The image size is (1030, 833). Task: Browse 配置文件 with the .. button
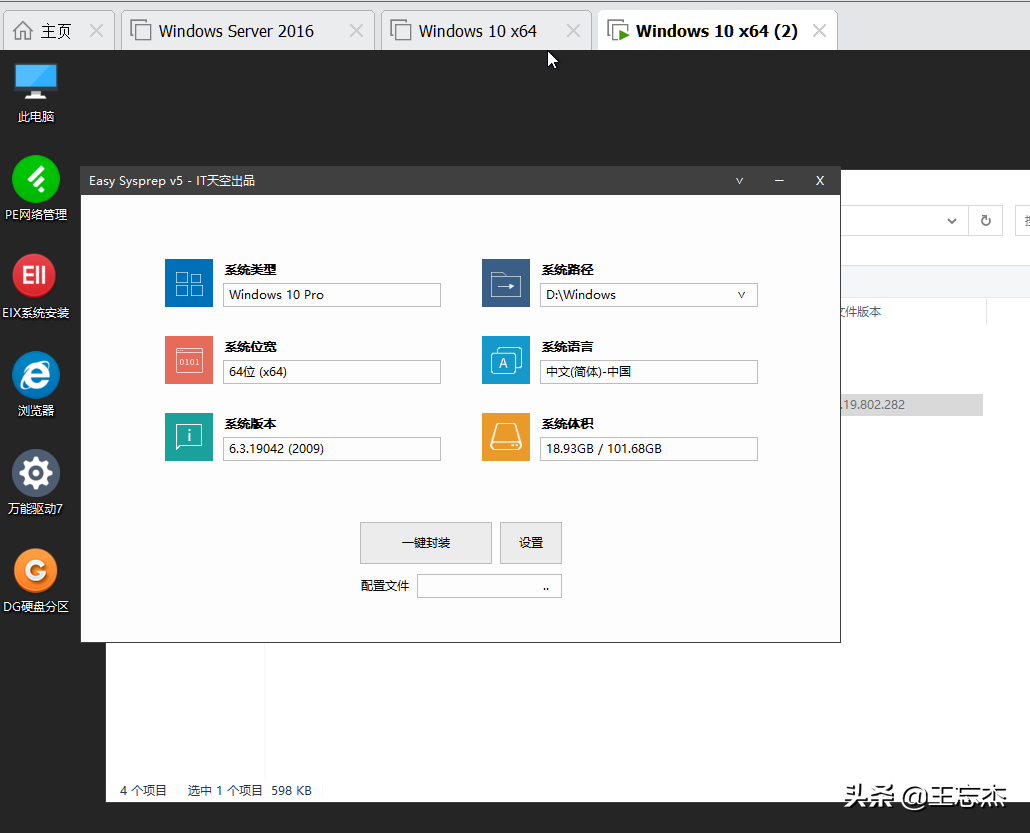546,587
